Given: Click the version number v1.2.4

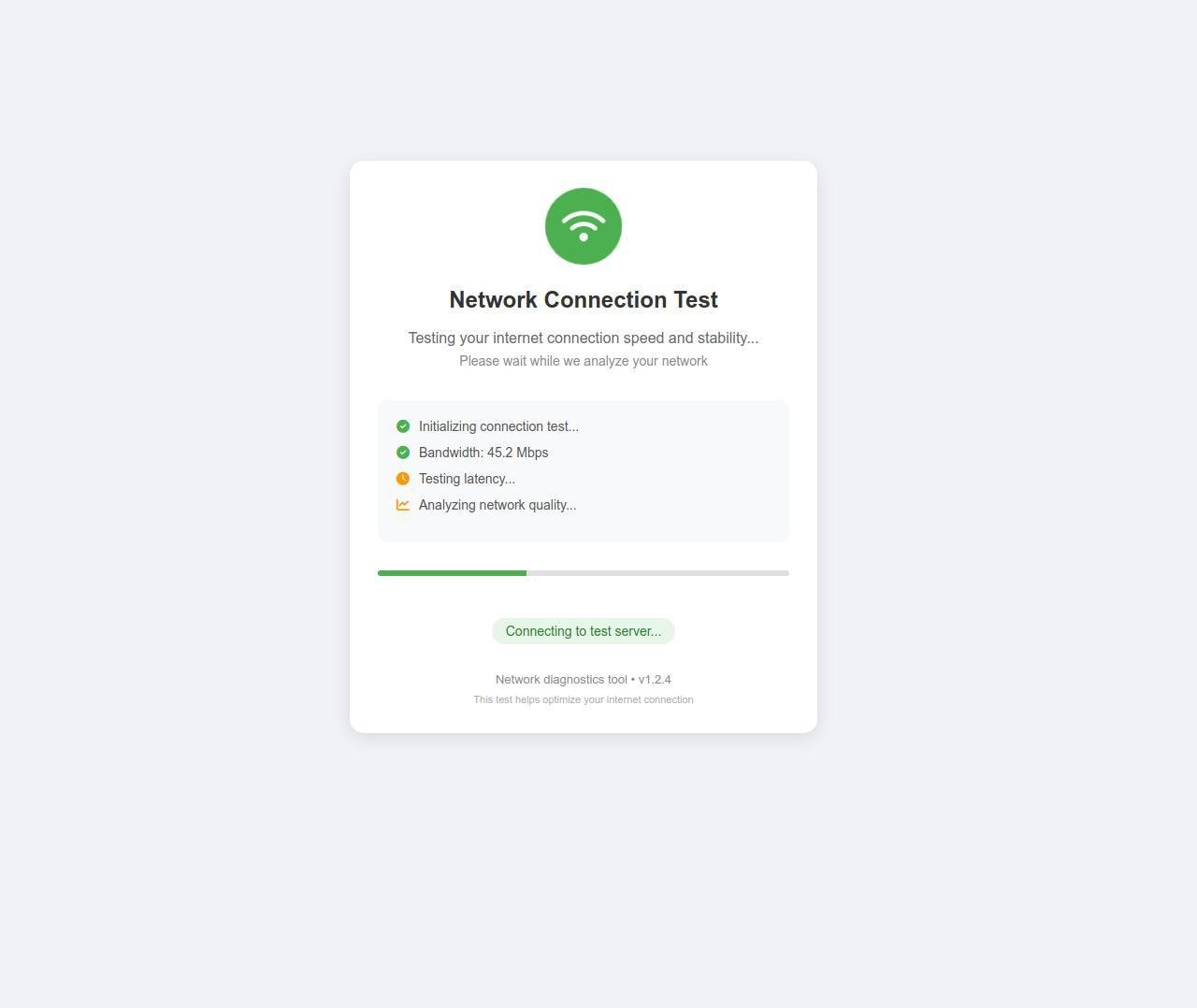Looking at the screenshot, I should point(655,680).
